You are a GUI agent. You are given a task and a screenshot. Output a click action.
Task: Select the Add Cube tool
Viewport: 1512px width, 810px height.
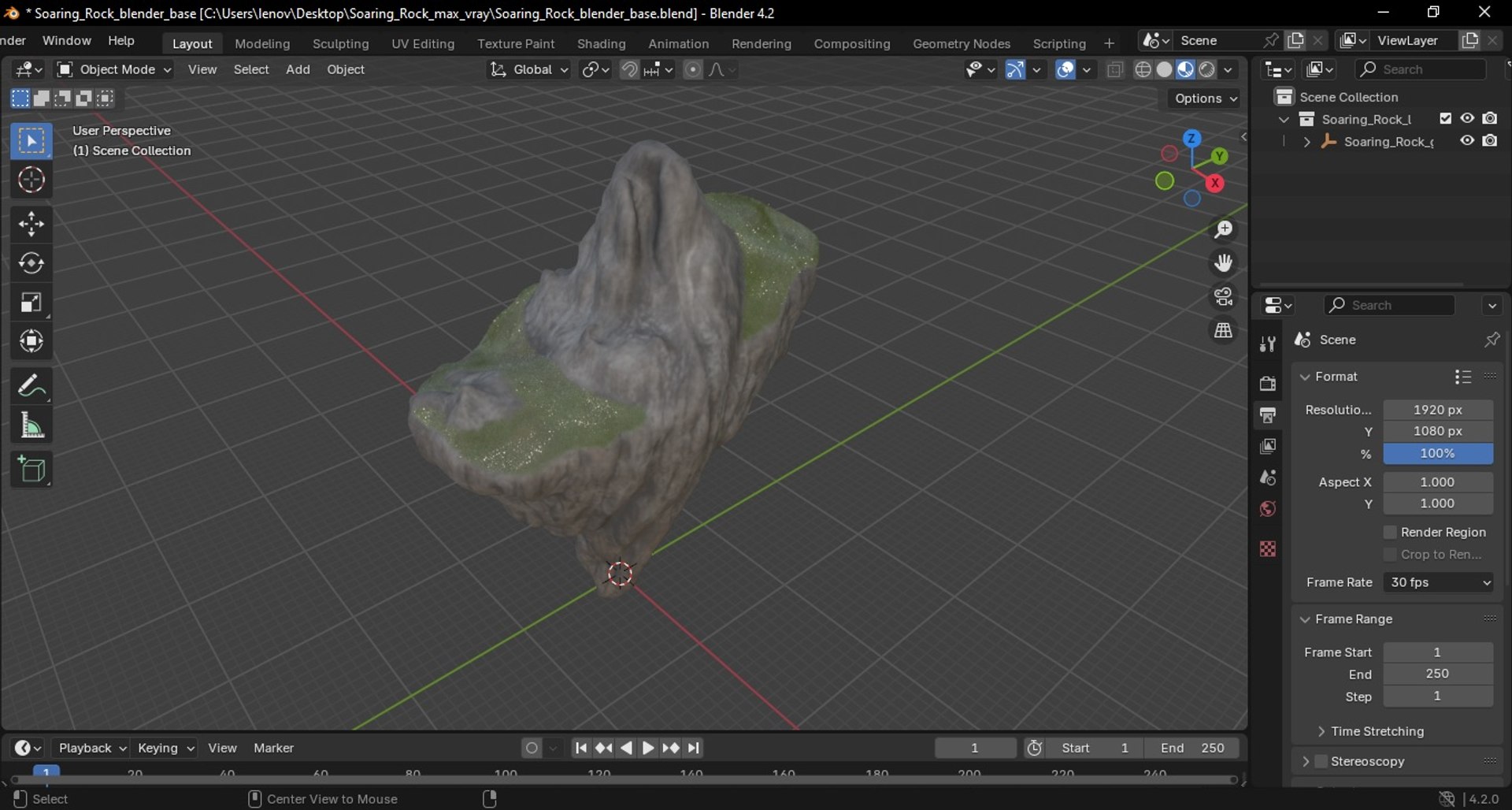(x=31, y=470)
